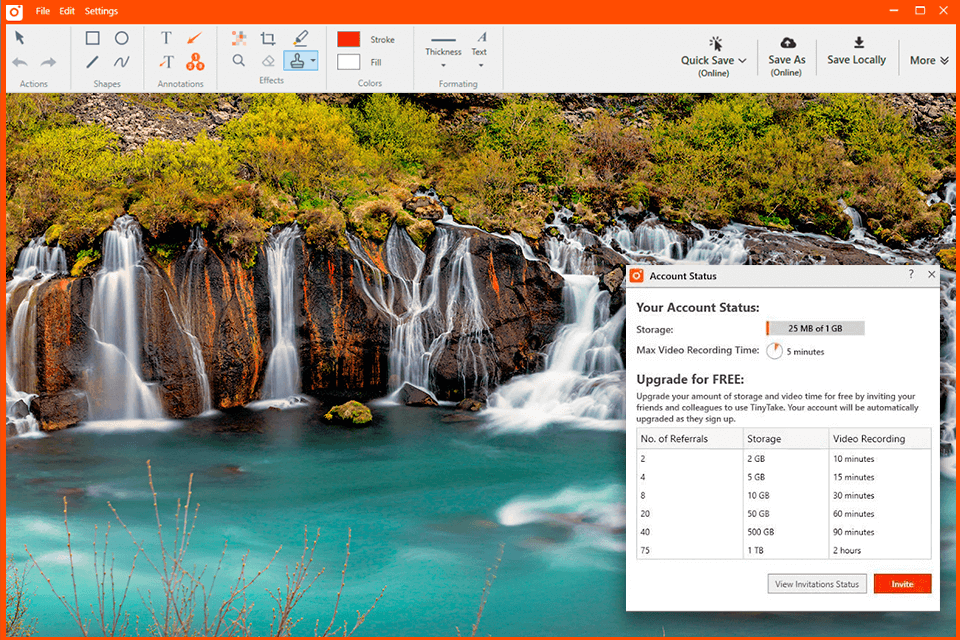The height and width of the screenshot is (640, 960).
Task: Select the Highlighter effect tool
Action: click(x=300, y=38)
